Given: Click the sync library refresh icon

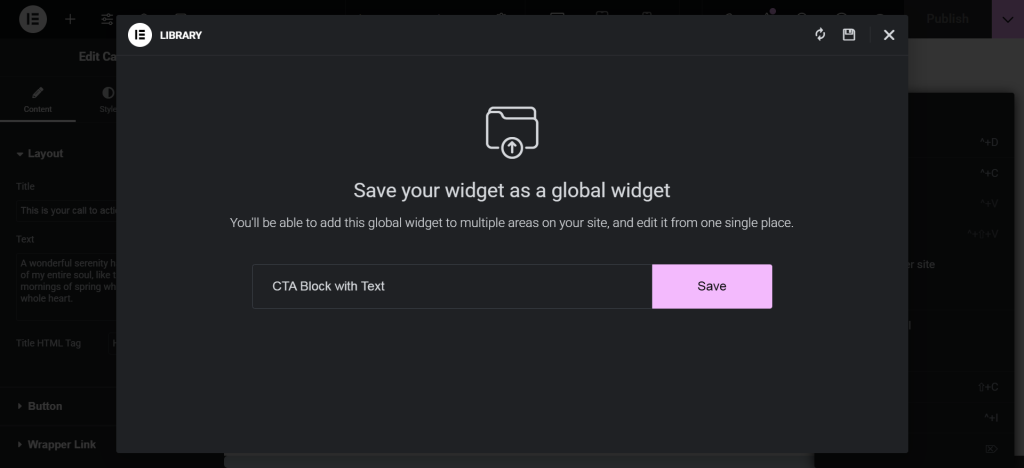Looking at the screenshot, I should pos(820,35).
